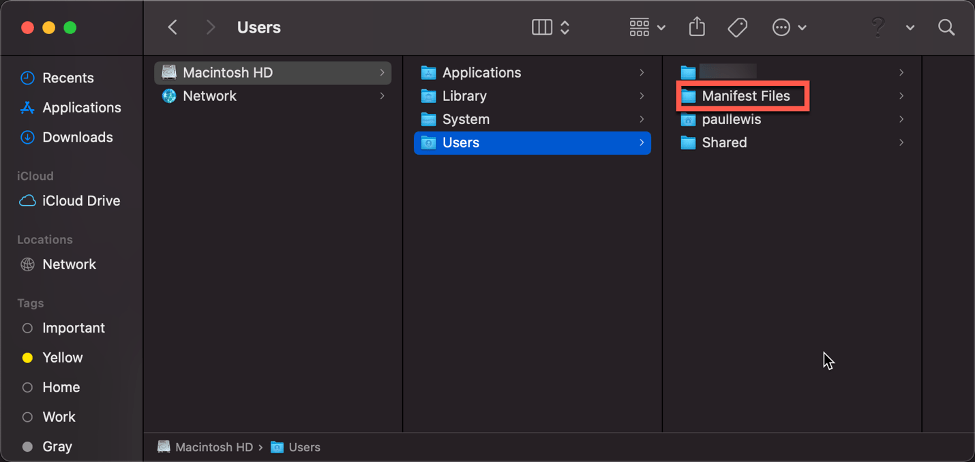Select the Yellow tag
The width and height of the screenshot is (977, 462).
click(x=62, y=357)
